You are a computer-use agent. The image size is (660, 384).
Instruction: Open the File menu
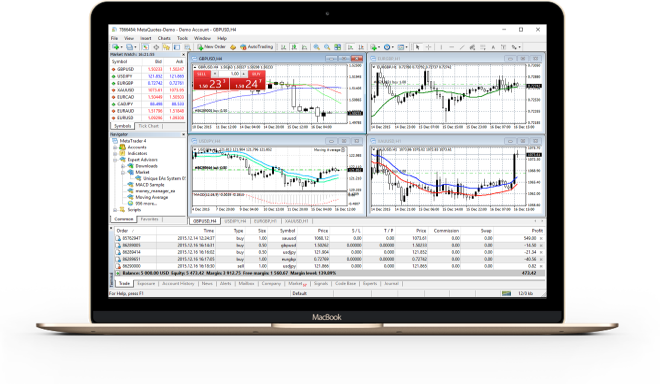(114, 38)
